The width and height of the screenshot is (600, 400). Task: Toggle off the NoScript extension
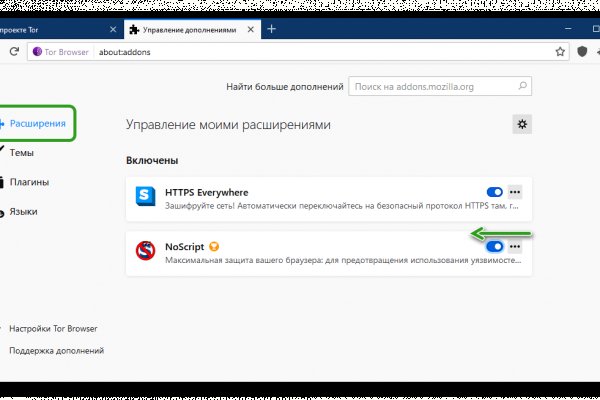[x=494, y=246]
